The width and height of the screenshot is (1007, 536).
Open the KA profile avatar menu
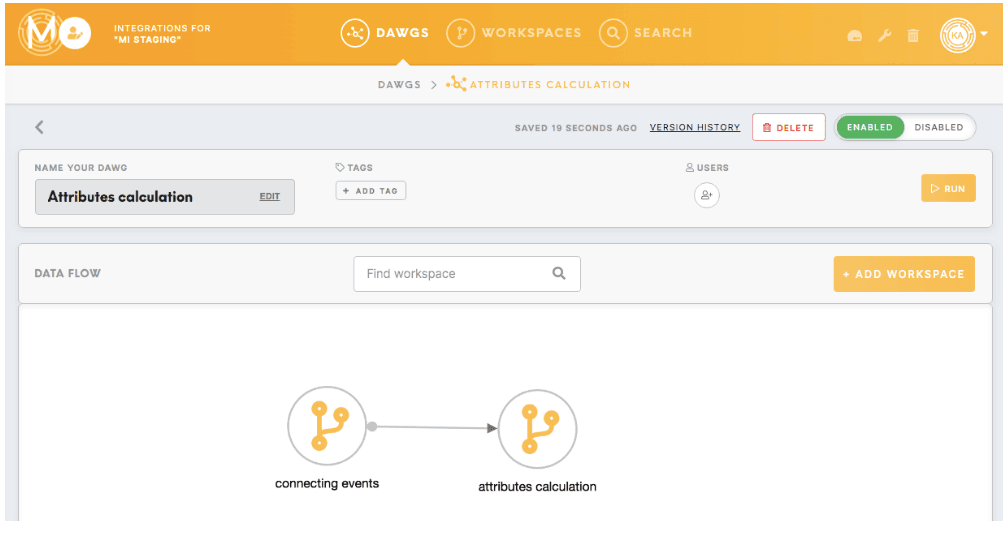click(957, 35)
